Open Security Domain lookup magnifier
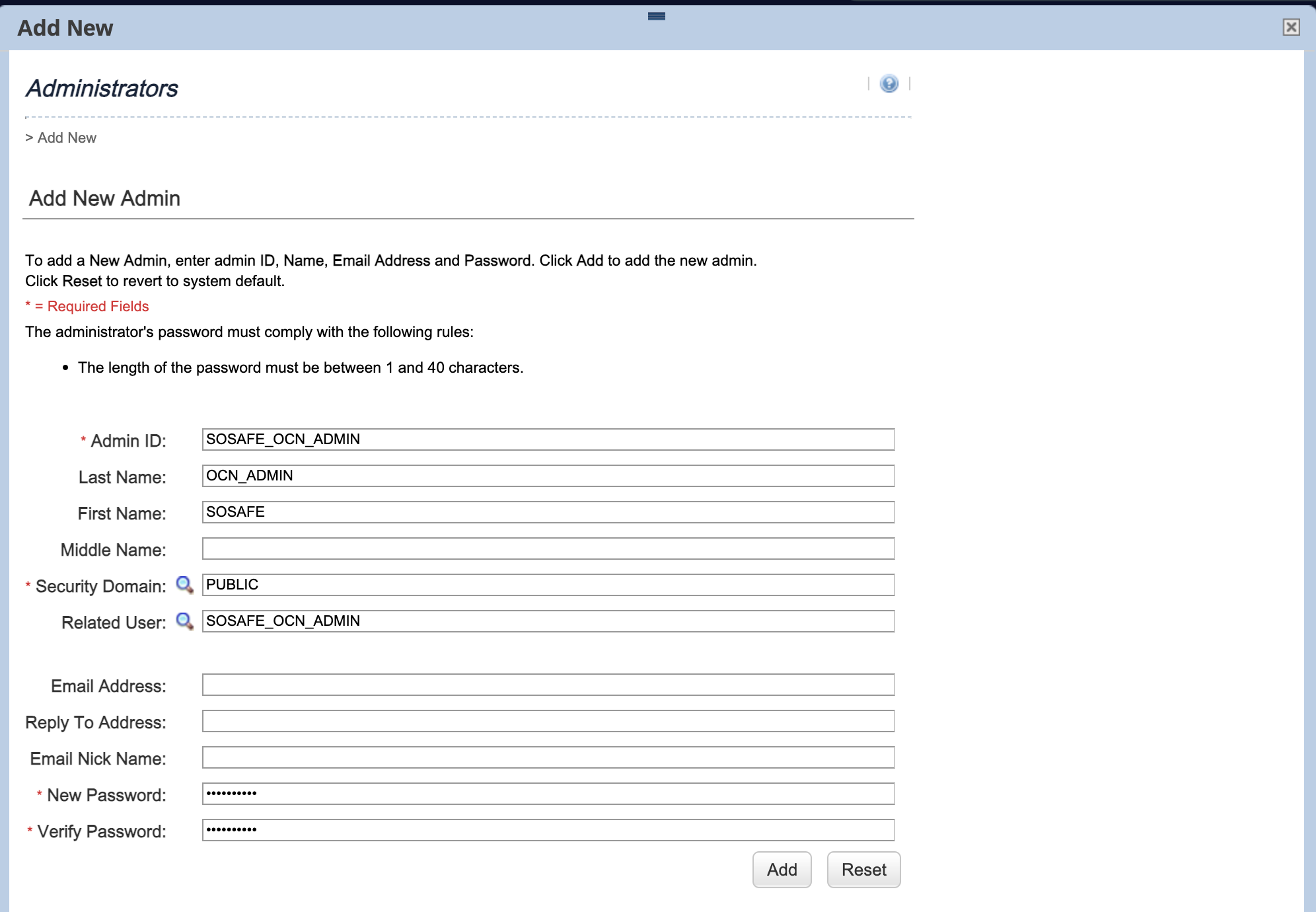The height and width of the screenshot is (912, 1316). pyautogui.click(x=184, y=585)
